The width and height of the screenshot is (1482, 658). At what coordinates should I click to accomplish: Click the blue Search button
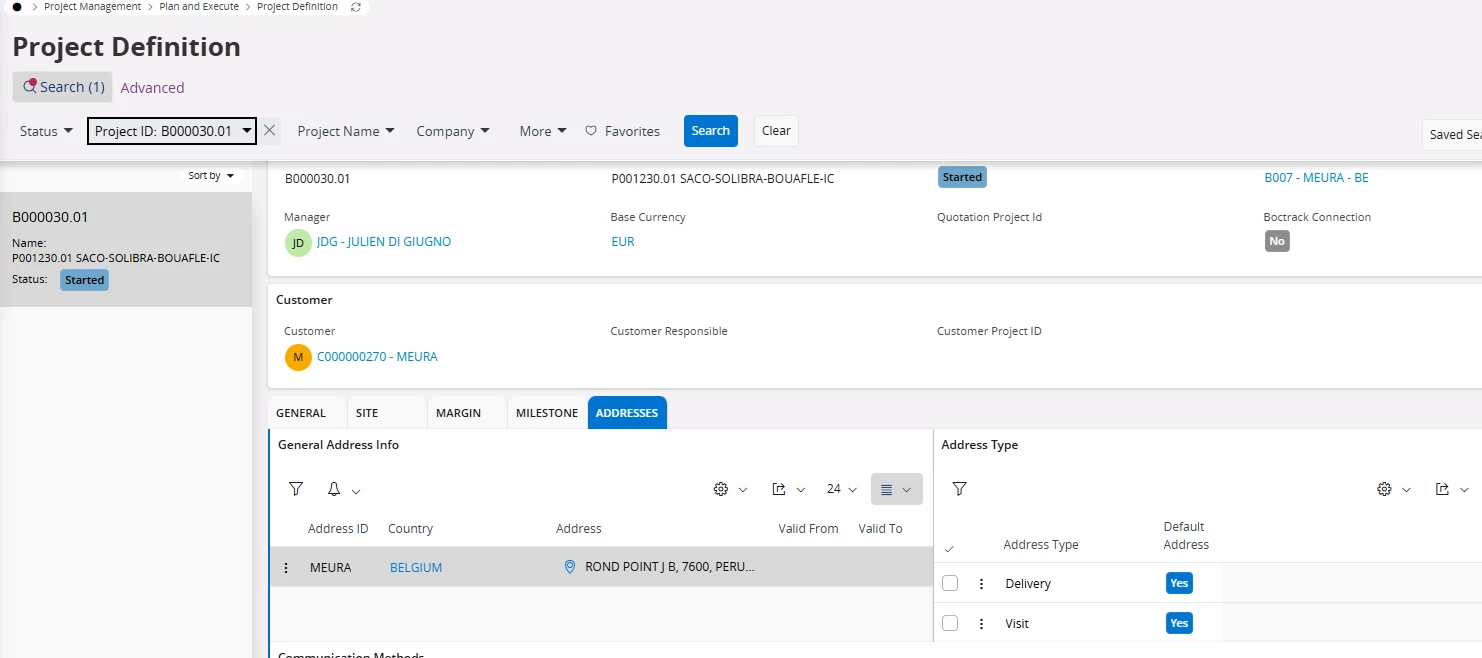pyautogui.click(x=710, y=131)
